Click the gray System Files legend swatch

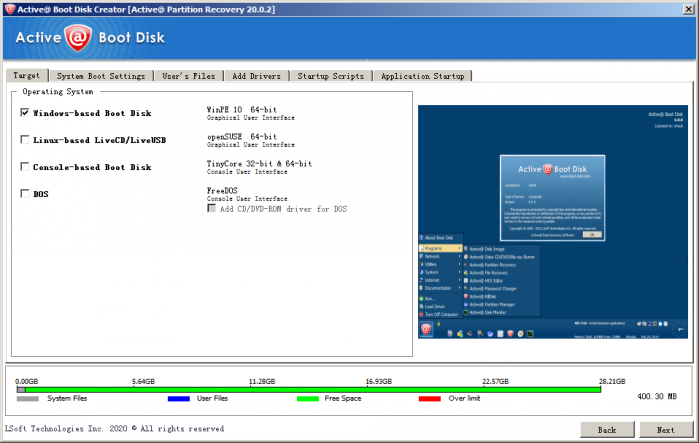pos(28,398)
